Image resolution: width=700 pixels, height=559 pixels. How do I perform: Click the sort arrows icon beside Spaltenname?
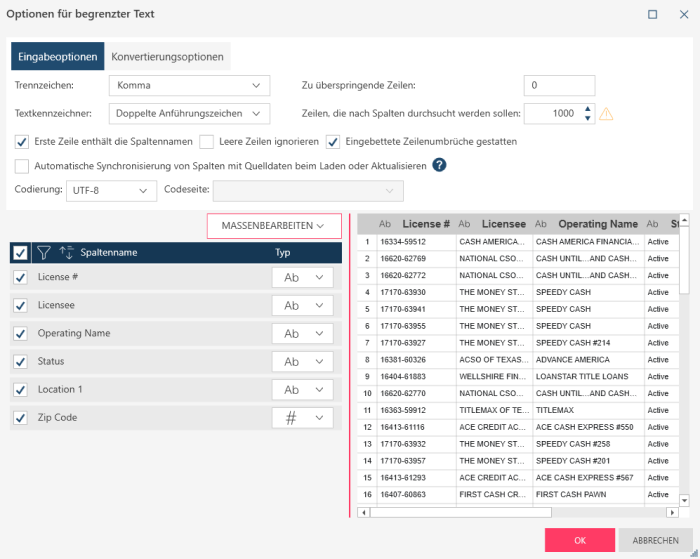click(x=67, y=253)
